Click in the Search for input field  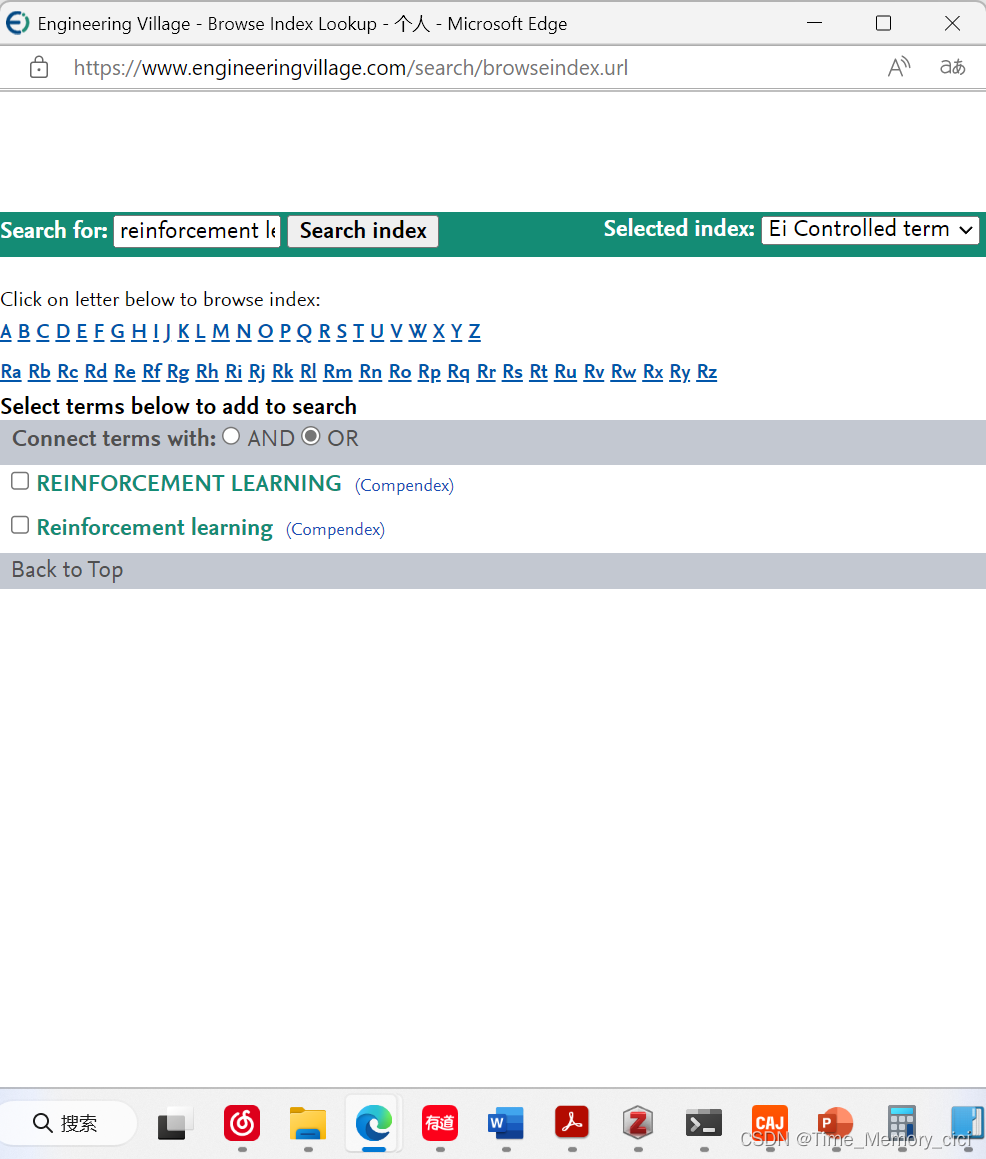tap(197, 231)
